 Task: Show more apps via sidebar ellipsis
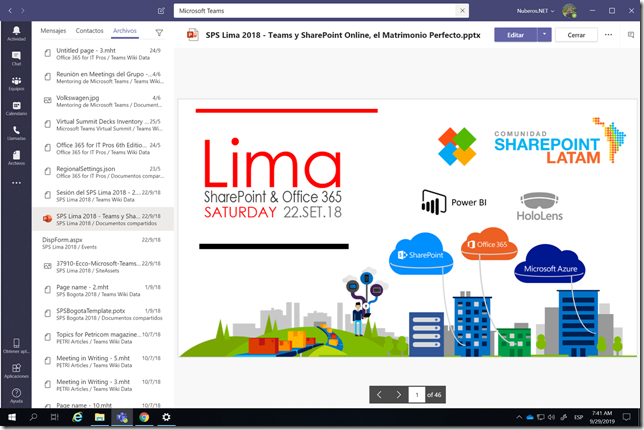(16, 183)
